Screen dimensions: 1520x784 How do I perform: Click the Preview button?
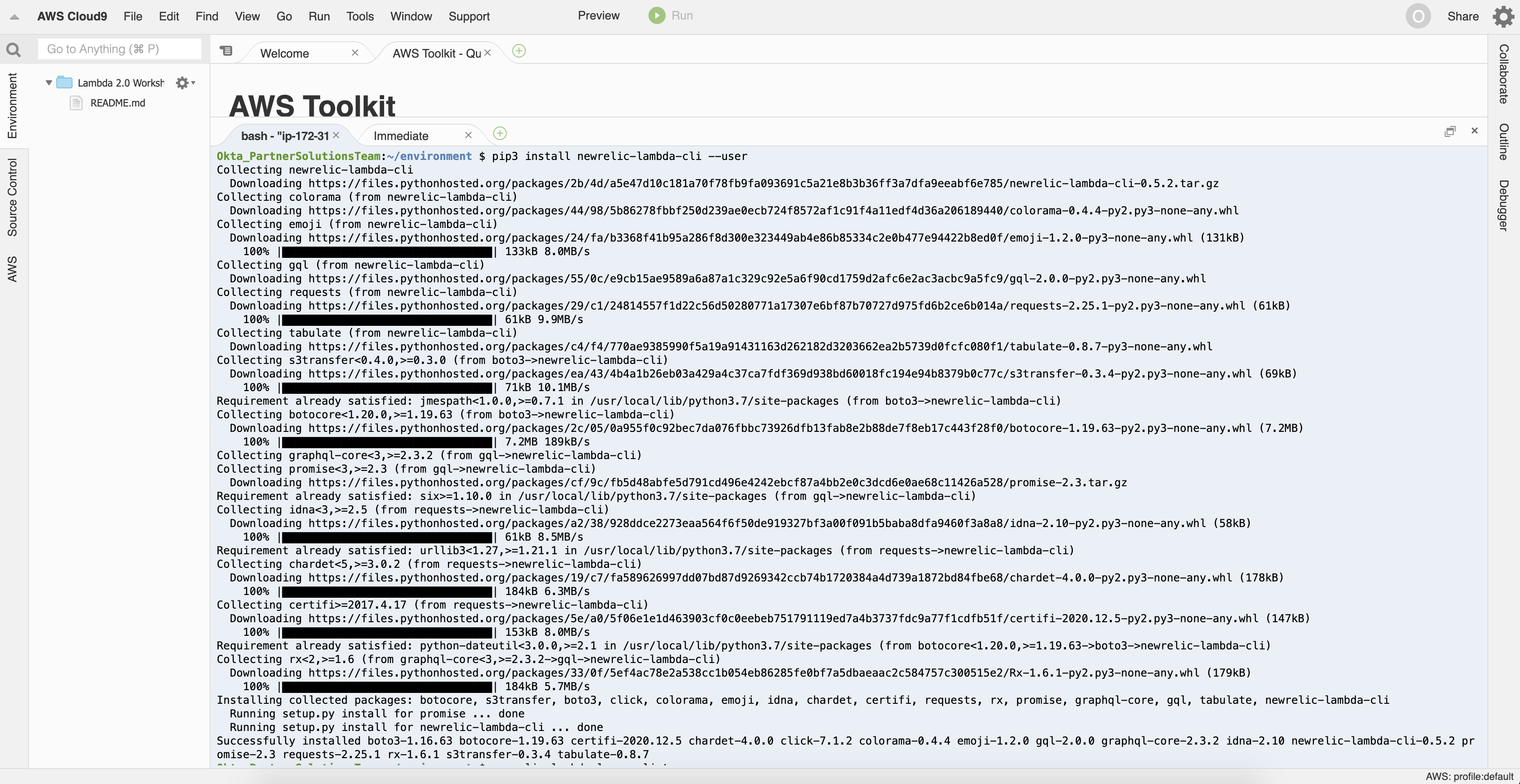[598, 16]
